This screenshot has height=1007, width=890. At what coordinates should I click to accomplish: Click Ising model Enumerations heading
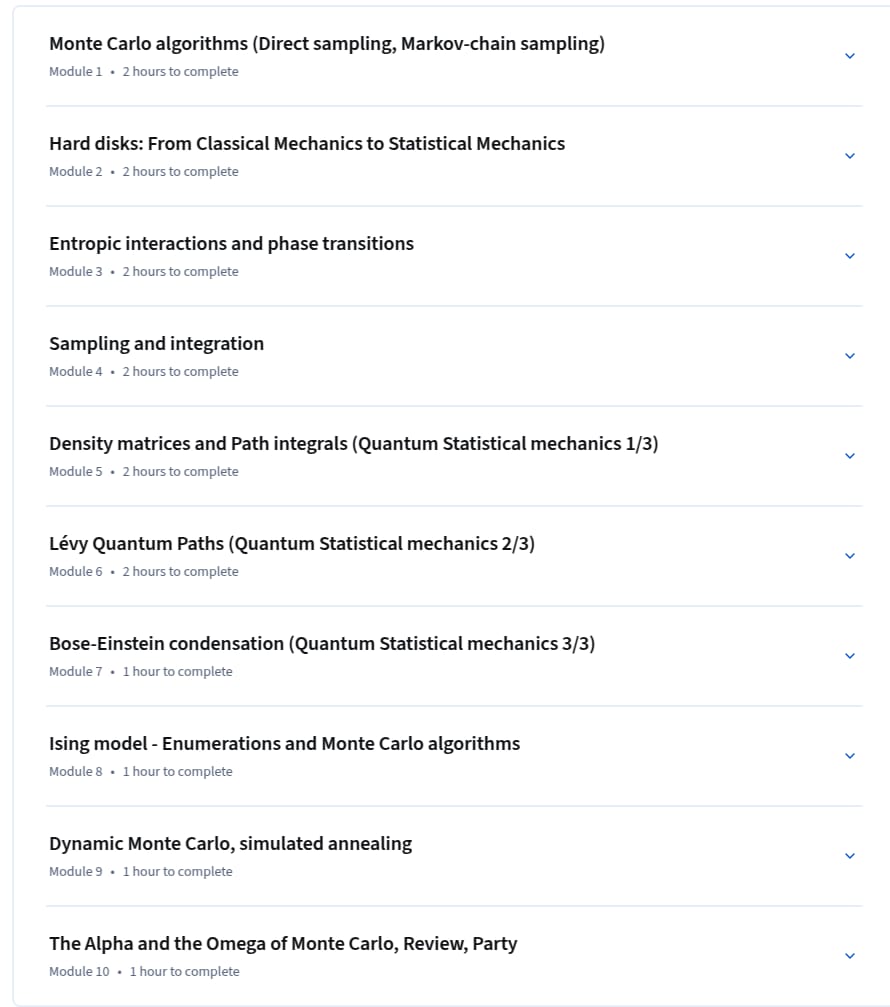[x=284, y=744]
